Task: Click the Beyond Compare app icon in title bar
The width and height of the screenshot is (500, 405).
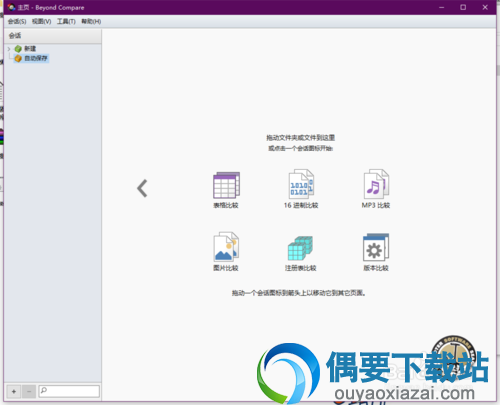Action: [x=11, y=7]
